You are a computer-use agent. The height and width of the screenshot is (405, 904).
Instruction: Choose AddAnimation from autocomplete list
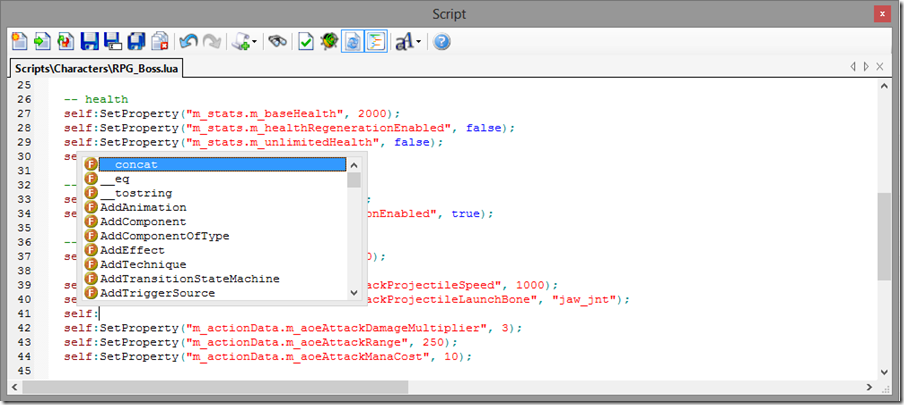click(x=143, y=207)
